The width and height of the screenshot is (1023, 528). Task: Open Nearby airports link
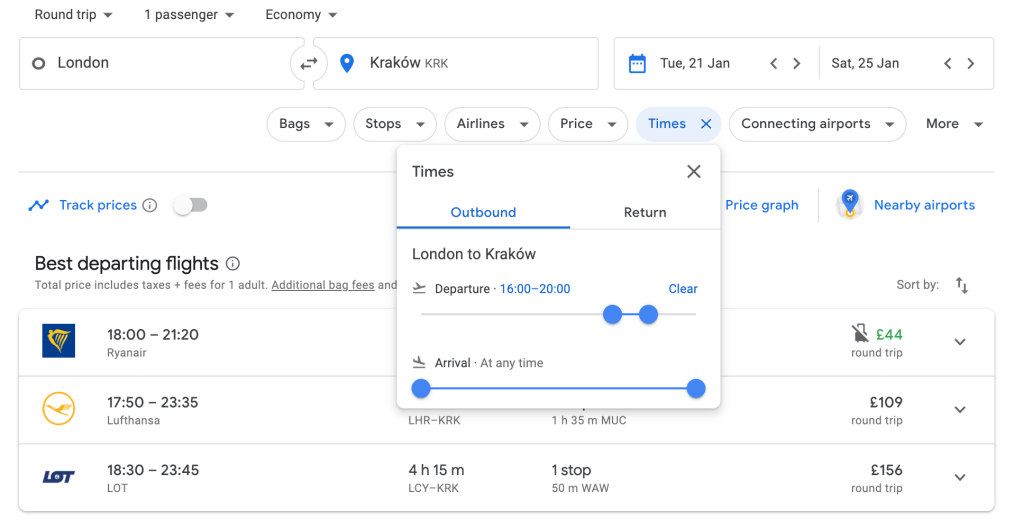pos(923,205)
